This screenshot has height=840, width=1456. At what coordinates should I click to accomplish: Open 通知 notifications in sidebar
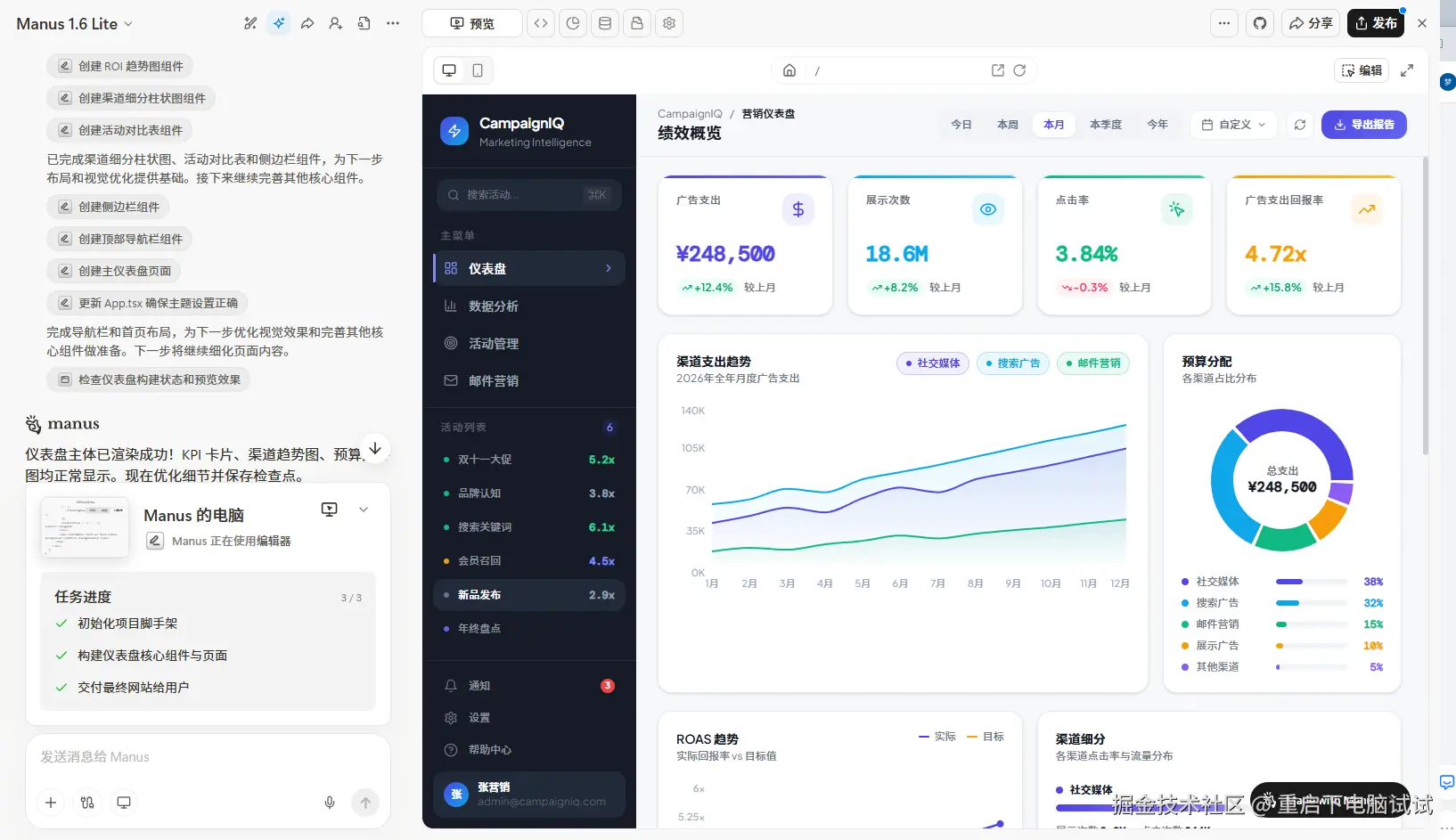529,686
